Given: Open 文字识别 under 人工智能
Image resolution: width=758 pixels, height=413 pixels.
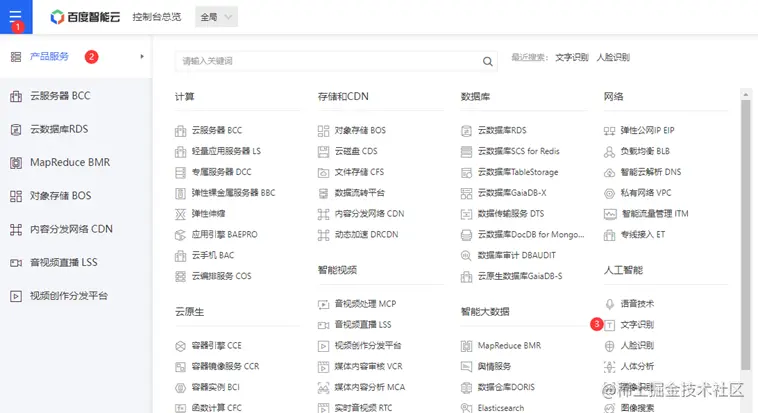Looking at the screenshot, I should (x=637, y=324).
